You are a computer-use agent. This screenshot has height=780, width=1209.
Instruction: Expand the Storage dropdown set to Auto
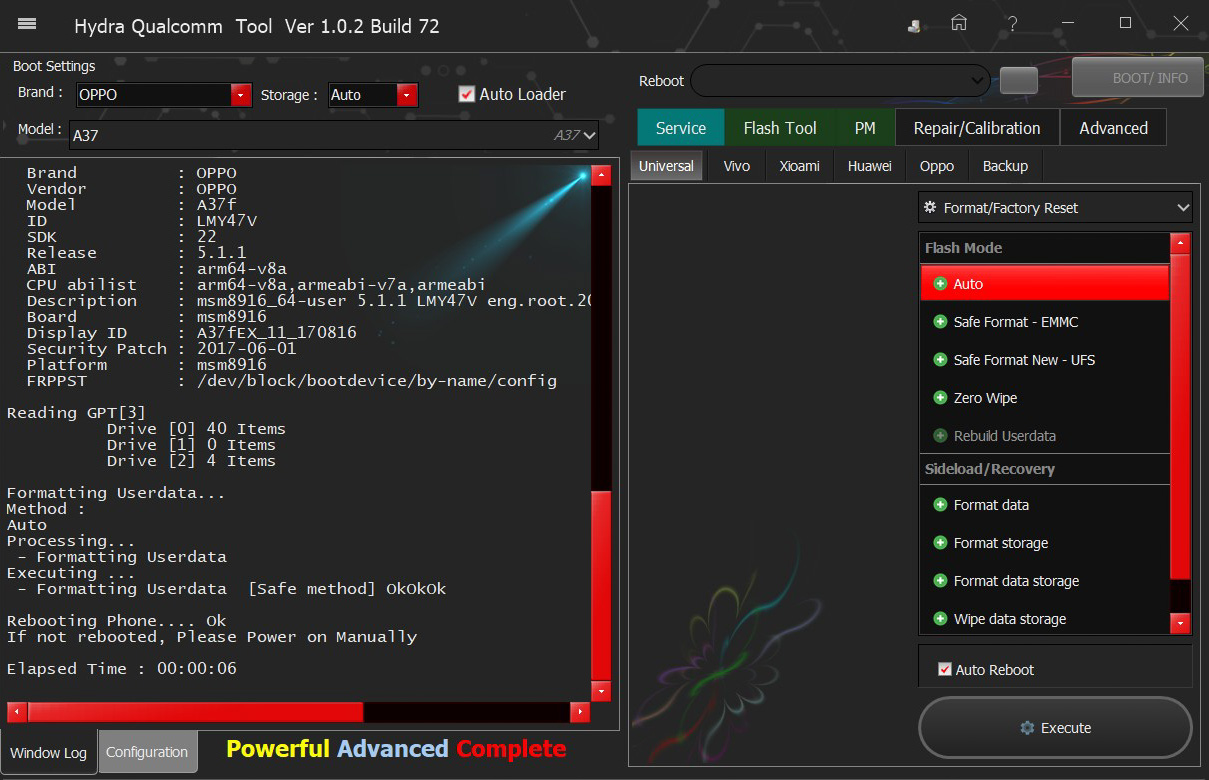406,95
